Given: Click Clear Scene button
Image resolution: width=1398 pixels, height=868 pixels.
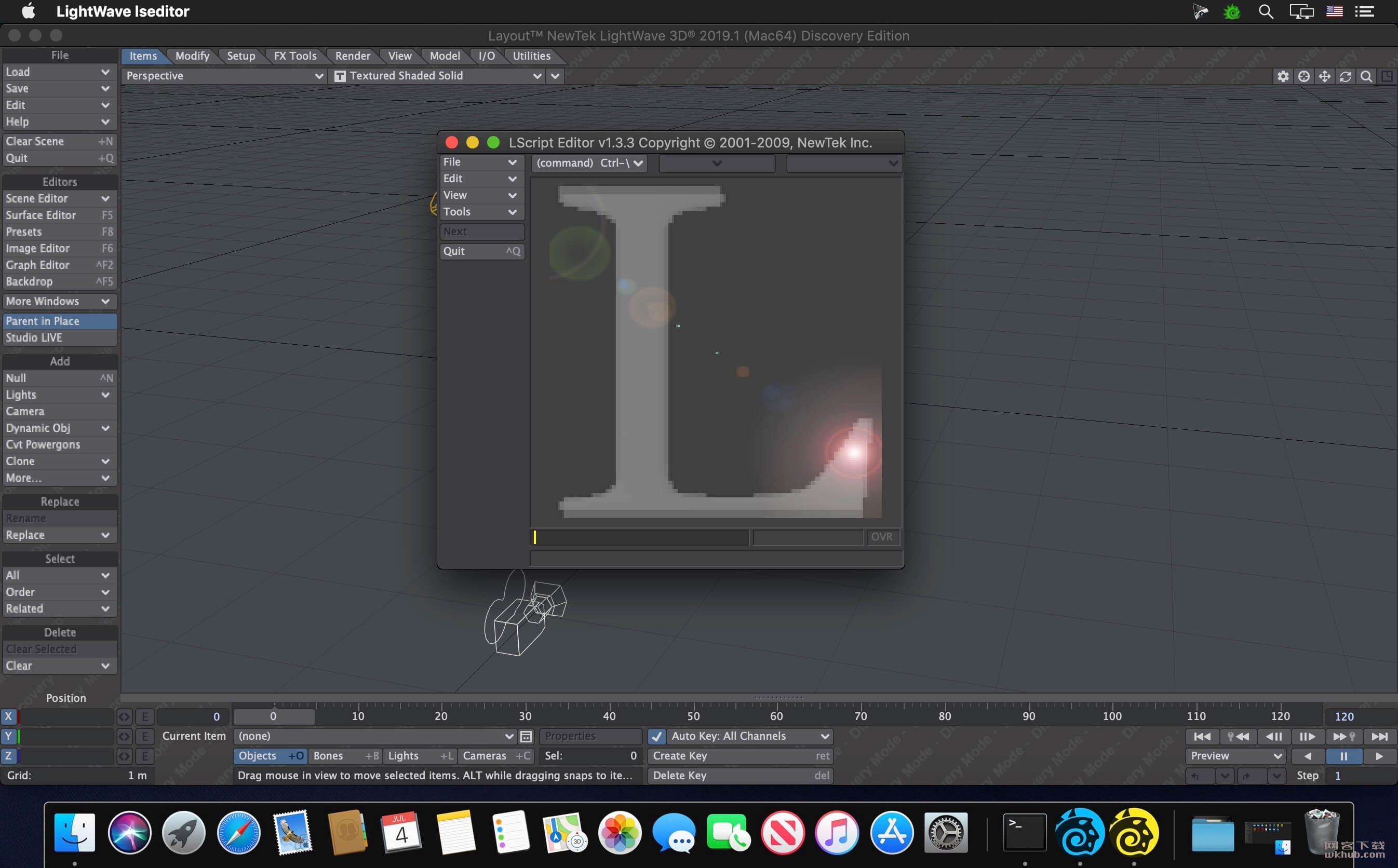Looking at the screenshot, I should pyautogui.click(x=60, y=141).
